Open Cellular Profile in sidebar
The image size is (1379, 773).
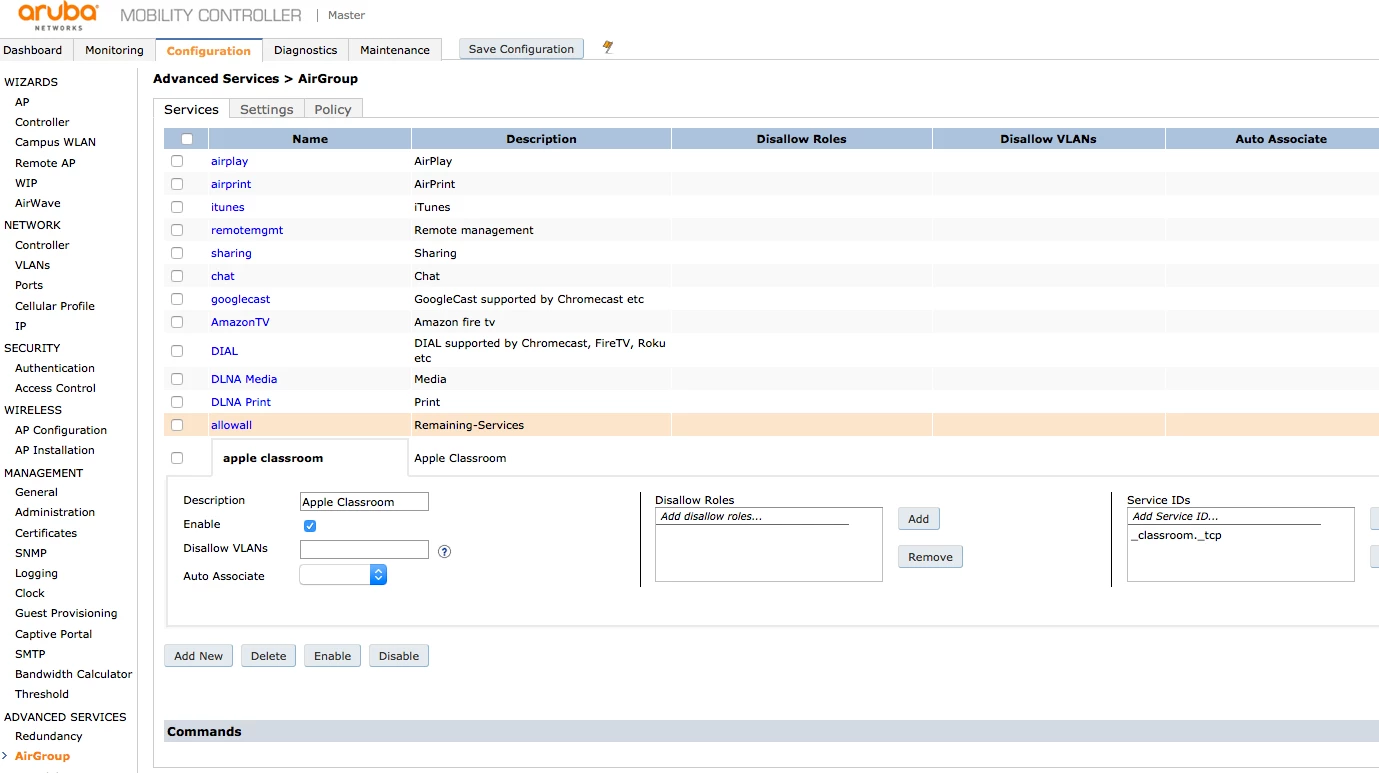click(x=55, y=306)
